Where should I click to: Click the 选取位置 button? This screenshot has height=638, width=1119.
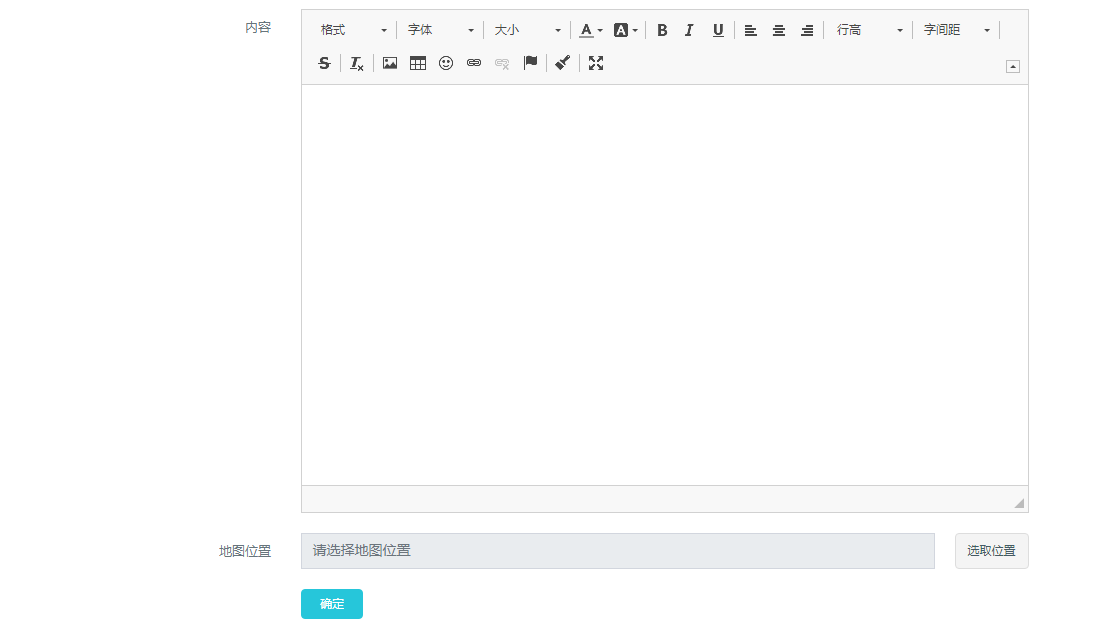[991, 551]
